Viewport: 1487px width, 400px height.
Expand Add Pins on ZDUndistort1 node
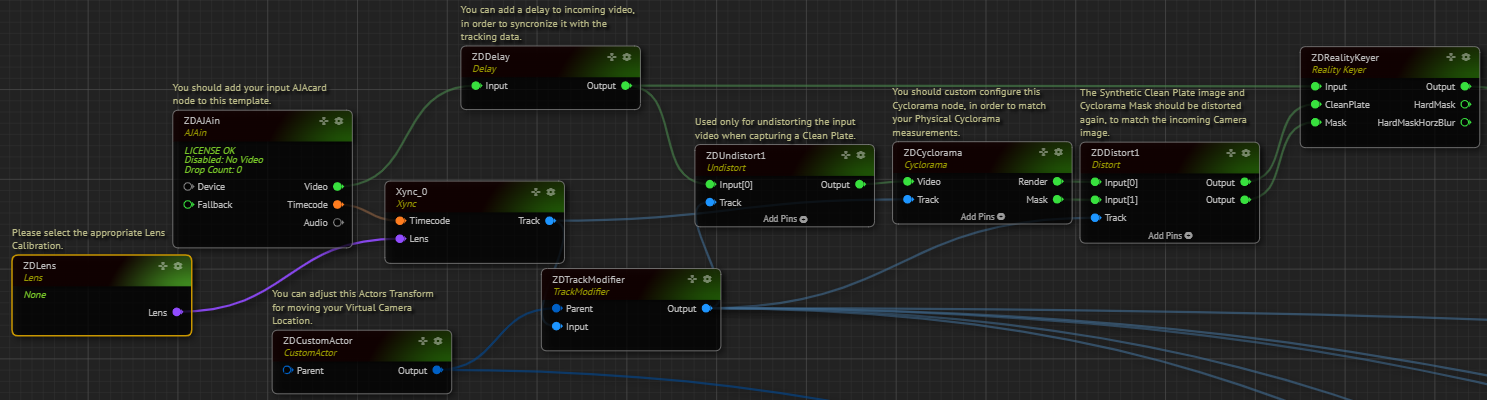[x=785, y=218]
